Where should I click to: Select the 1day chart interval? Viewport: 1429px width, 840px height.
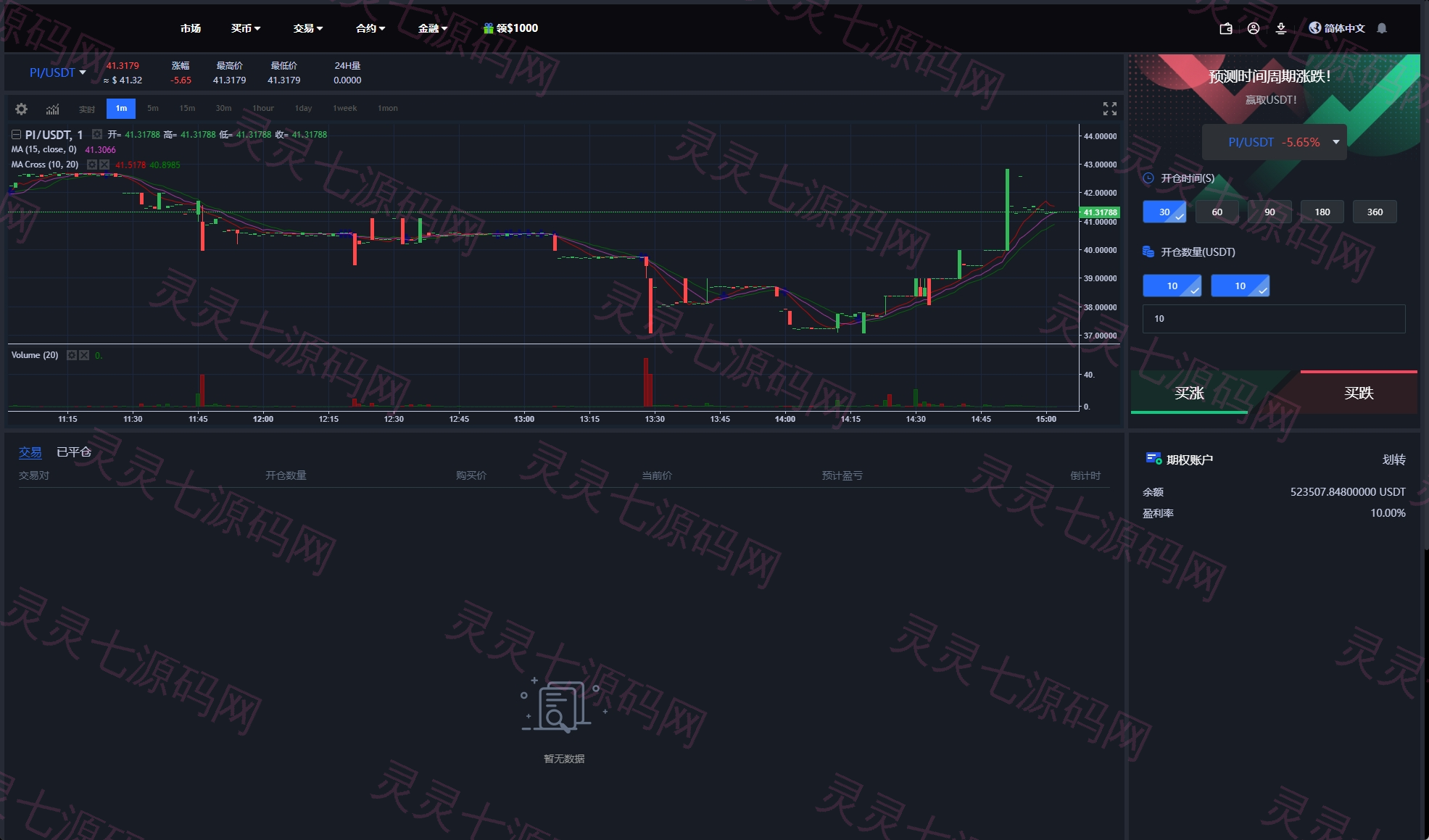click(303, 109)
